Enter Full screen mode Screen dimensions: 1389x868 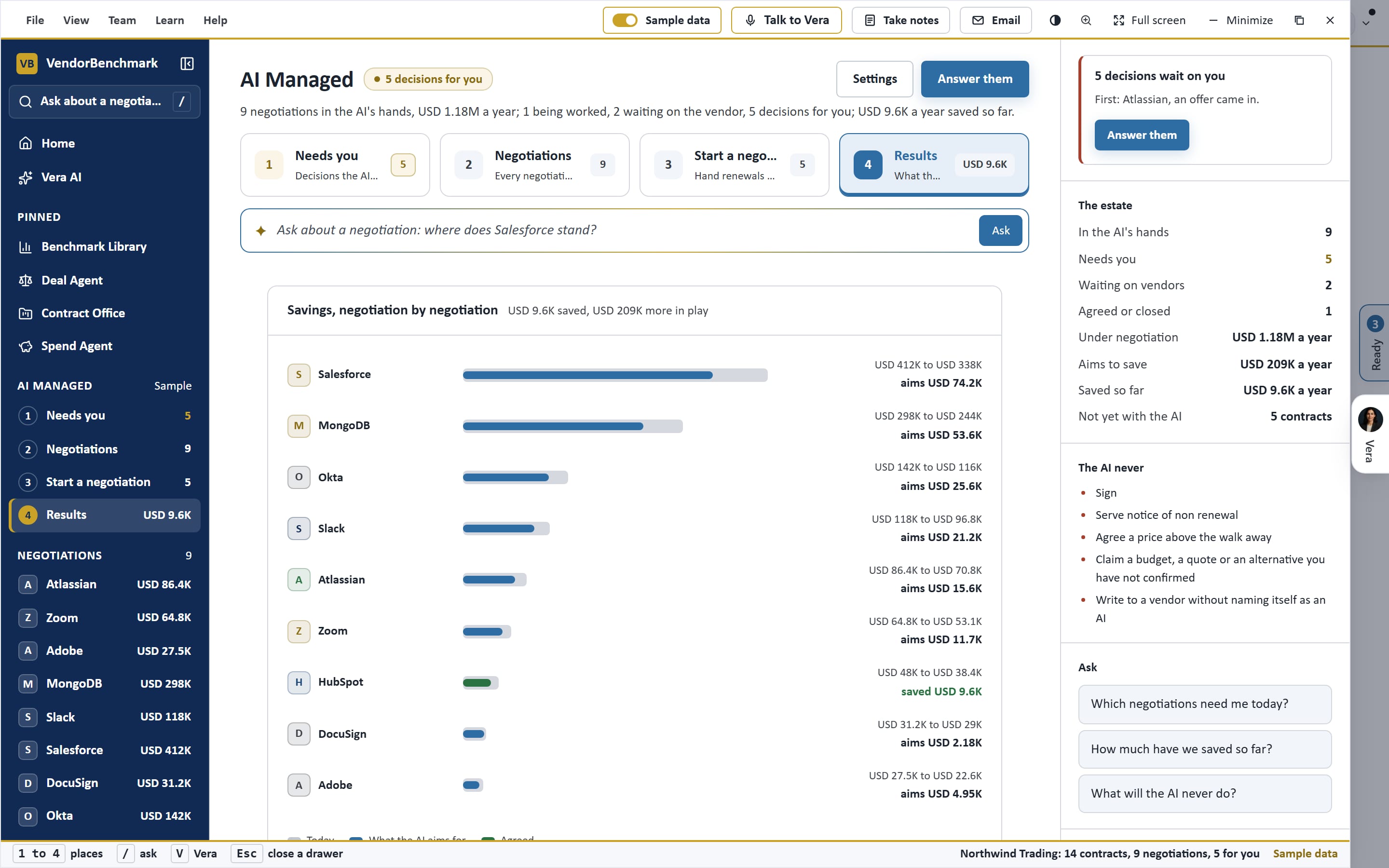(1149, 20)
